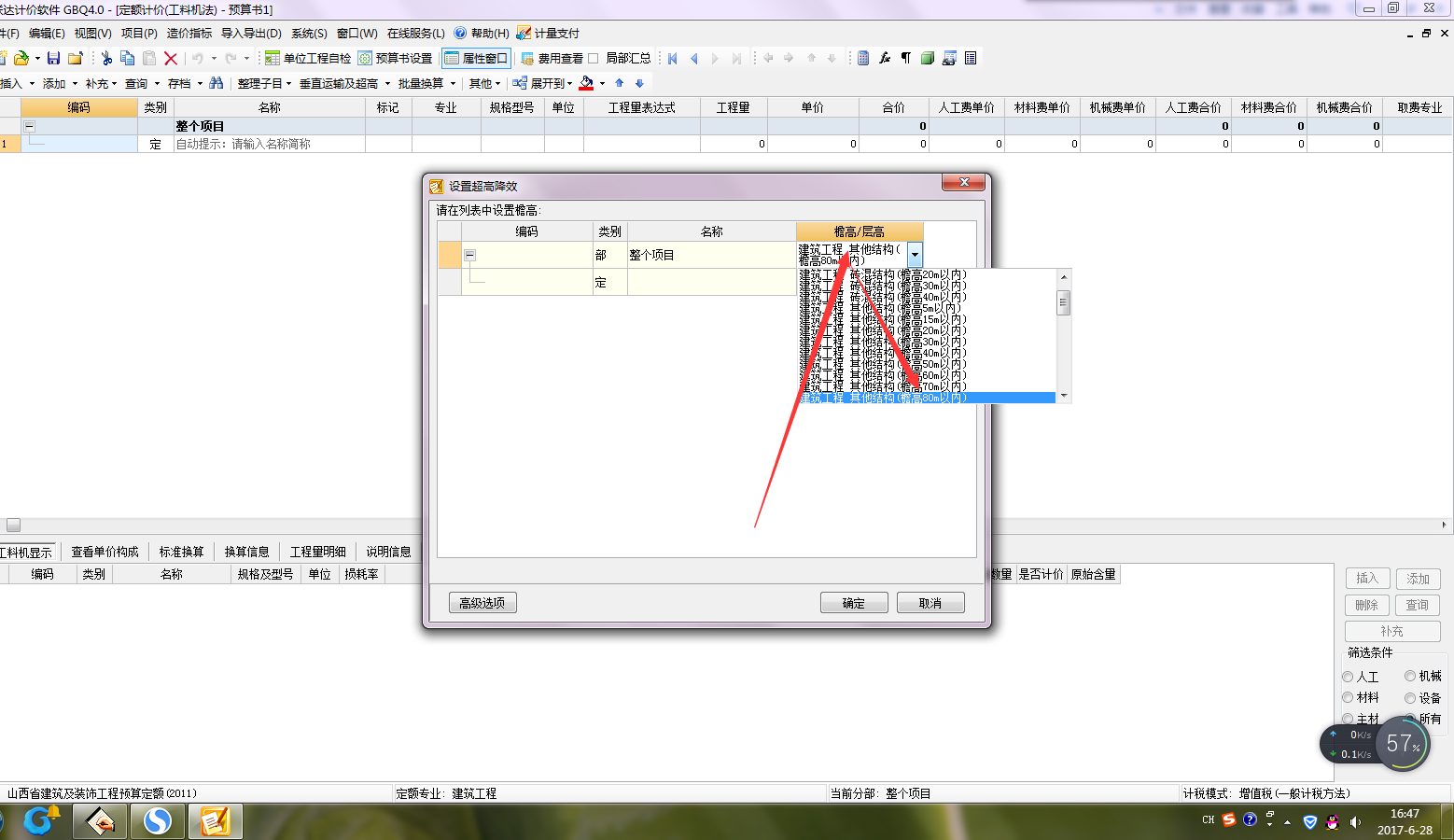Click the 檐高/层高 combo box arrow
The image size is (1454, 840).
pos(915,255)
